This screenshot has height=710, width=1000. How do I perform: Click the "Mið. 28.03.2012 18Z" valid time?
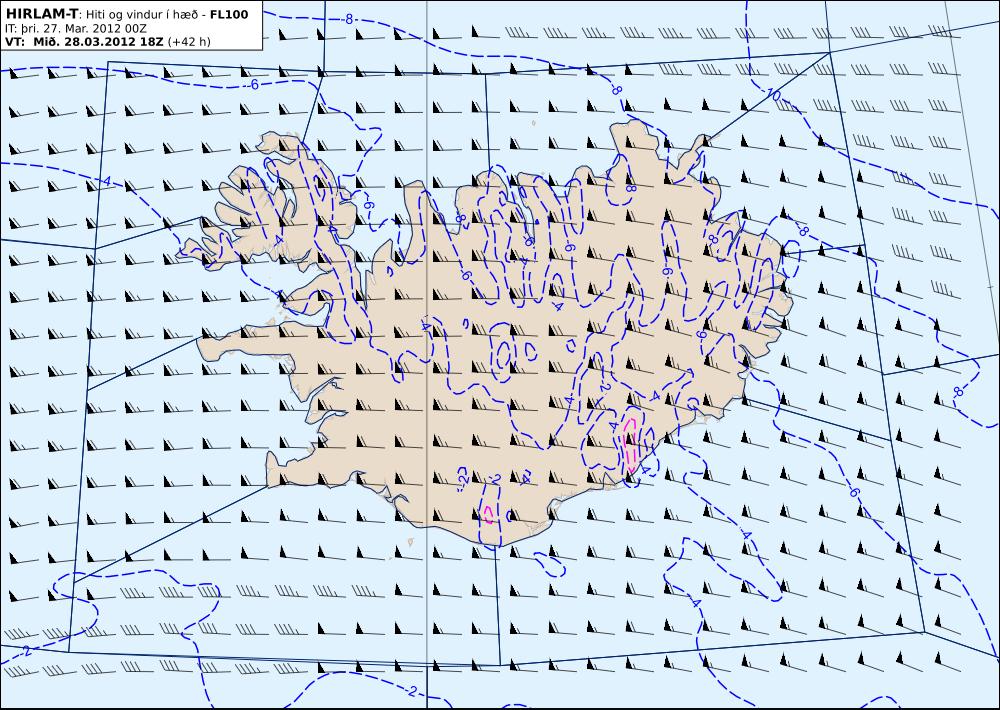coord(98,41)
